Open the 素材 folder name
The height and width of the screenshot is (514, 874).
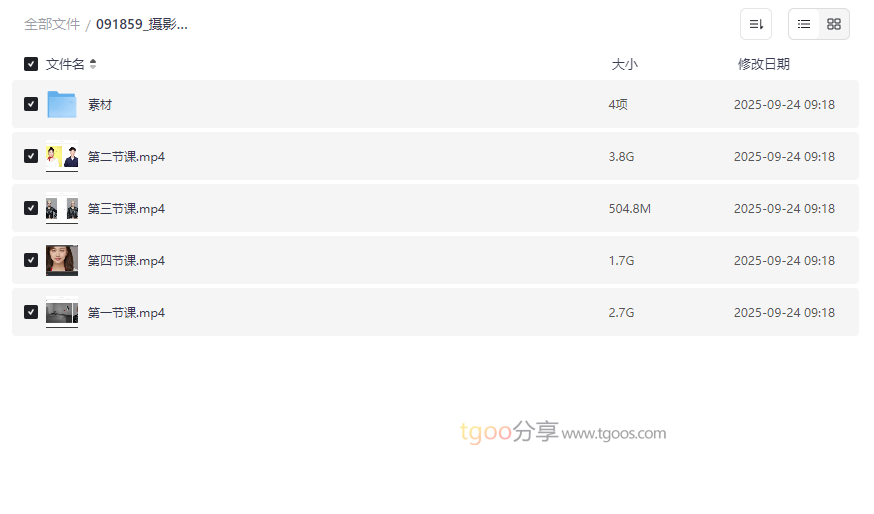click(x=100, y=105)
